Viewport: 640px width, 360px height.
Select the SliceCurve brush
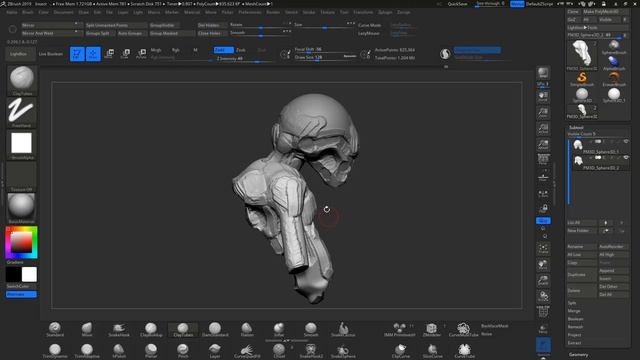point(432,351)
